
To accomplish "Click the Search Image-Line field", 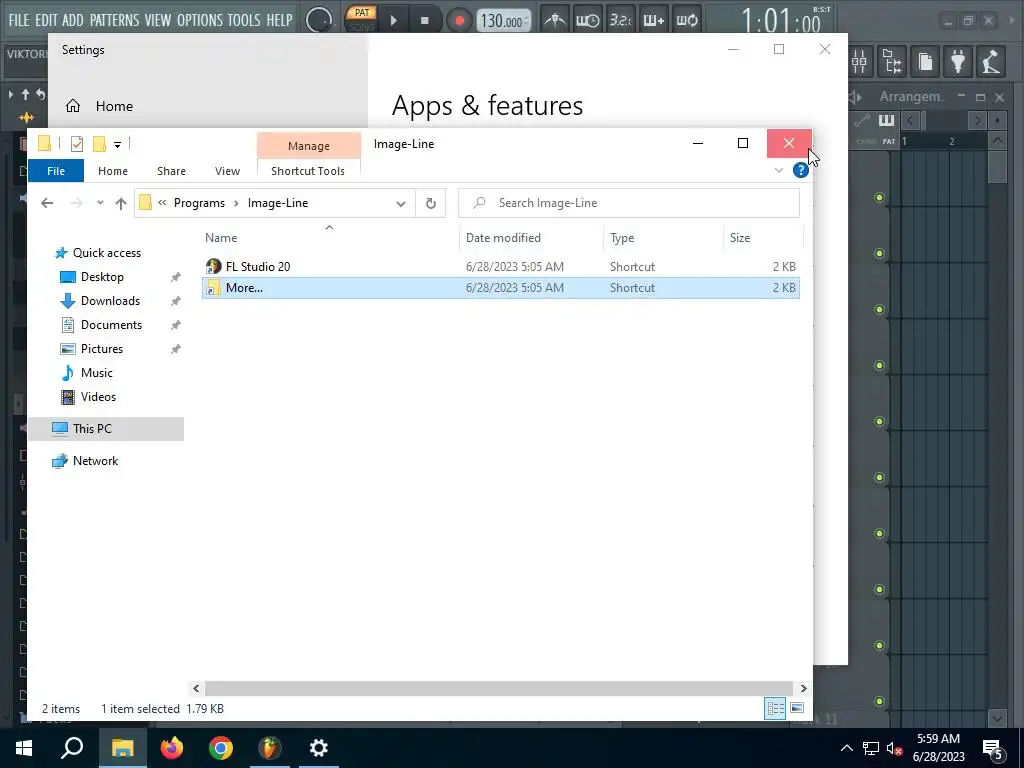I will pyautogui.click(x=629, y=203).
